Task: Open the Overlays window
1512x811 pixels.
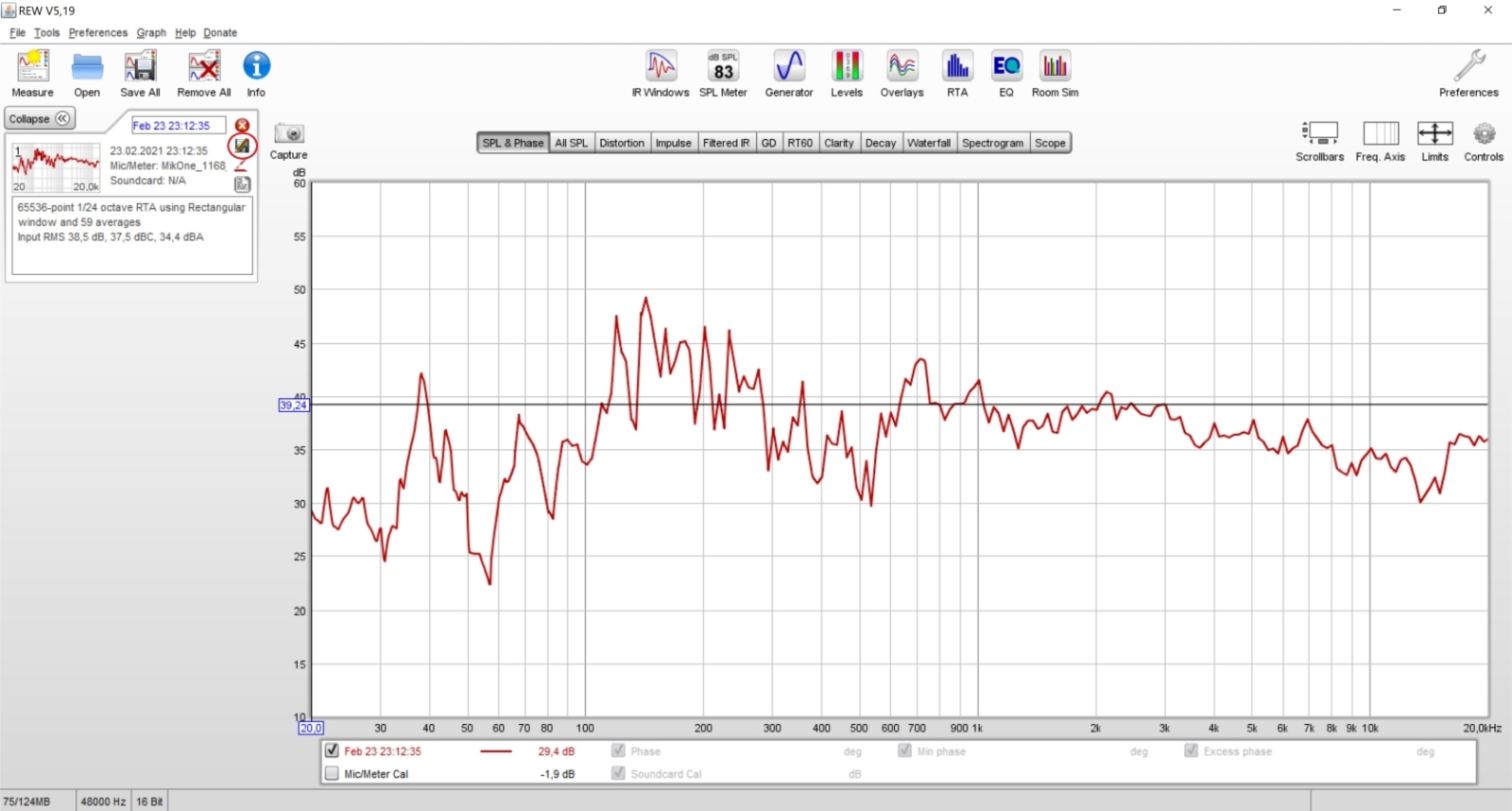Action: coord(902,74)
